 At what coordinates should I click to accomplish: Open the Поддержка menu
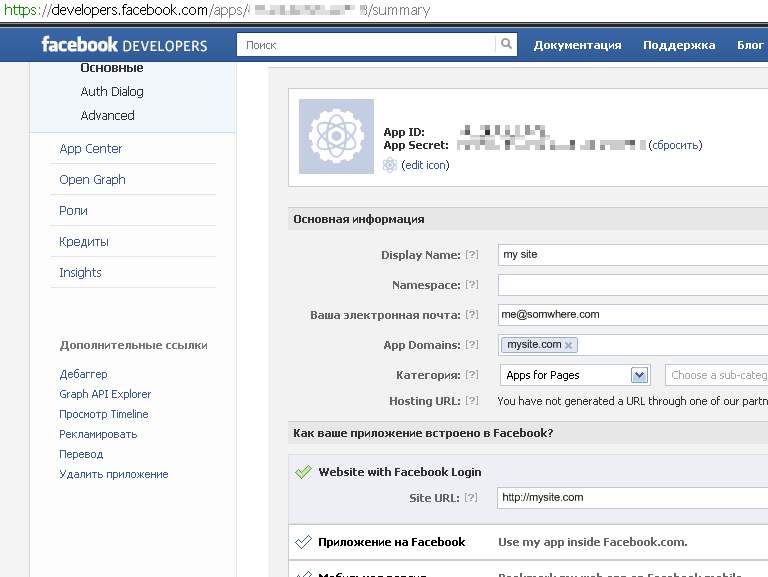click(x=679, y=45)
